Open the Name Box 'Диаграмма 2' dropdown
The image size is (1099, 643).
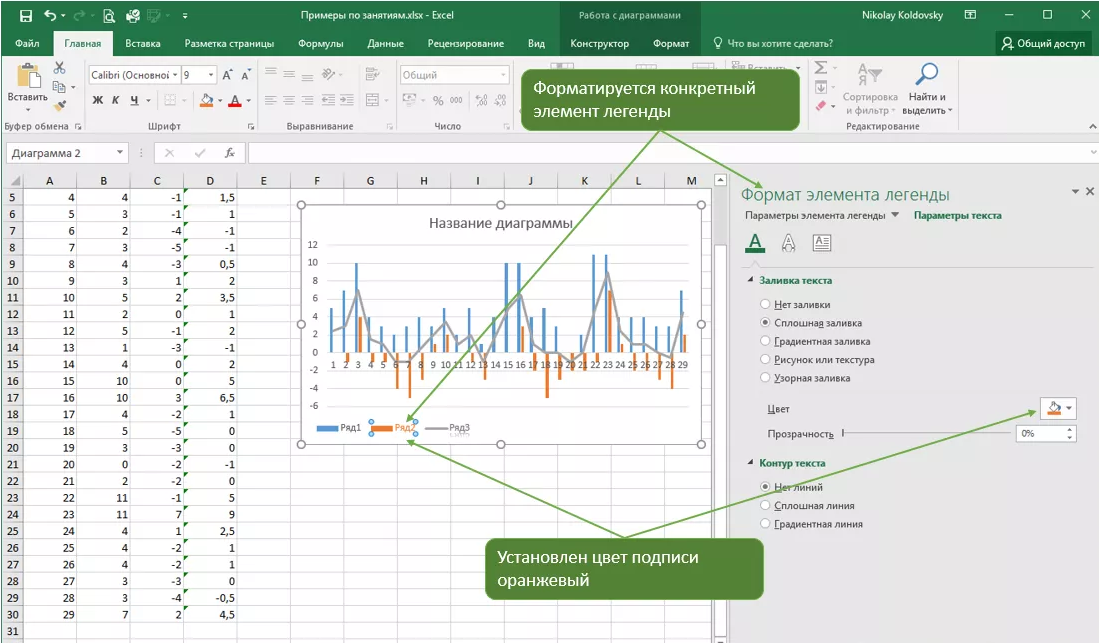pos(120,153)
